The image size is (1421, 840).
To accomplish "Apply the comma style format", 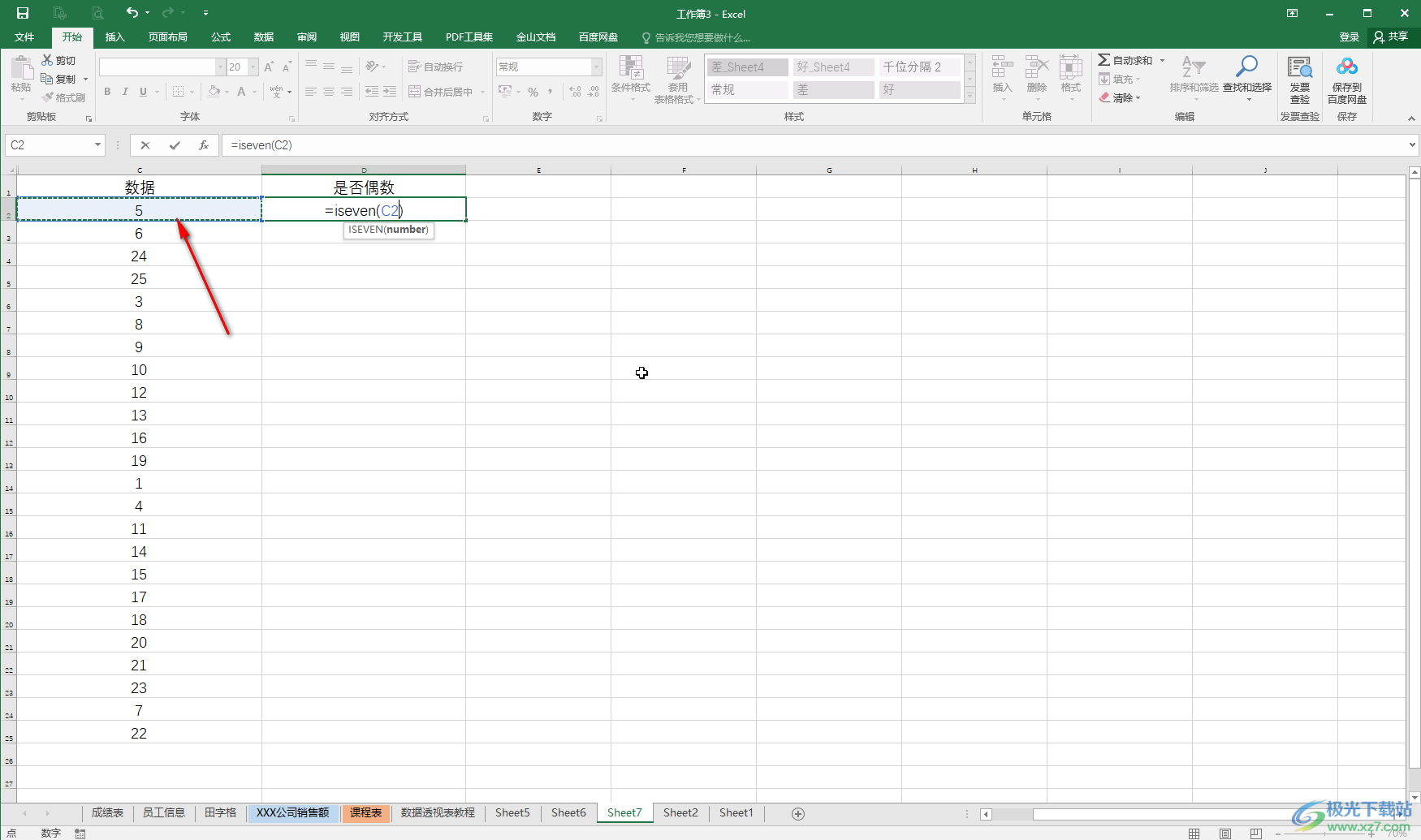I will click(550, 92).
